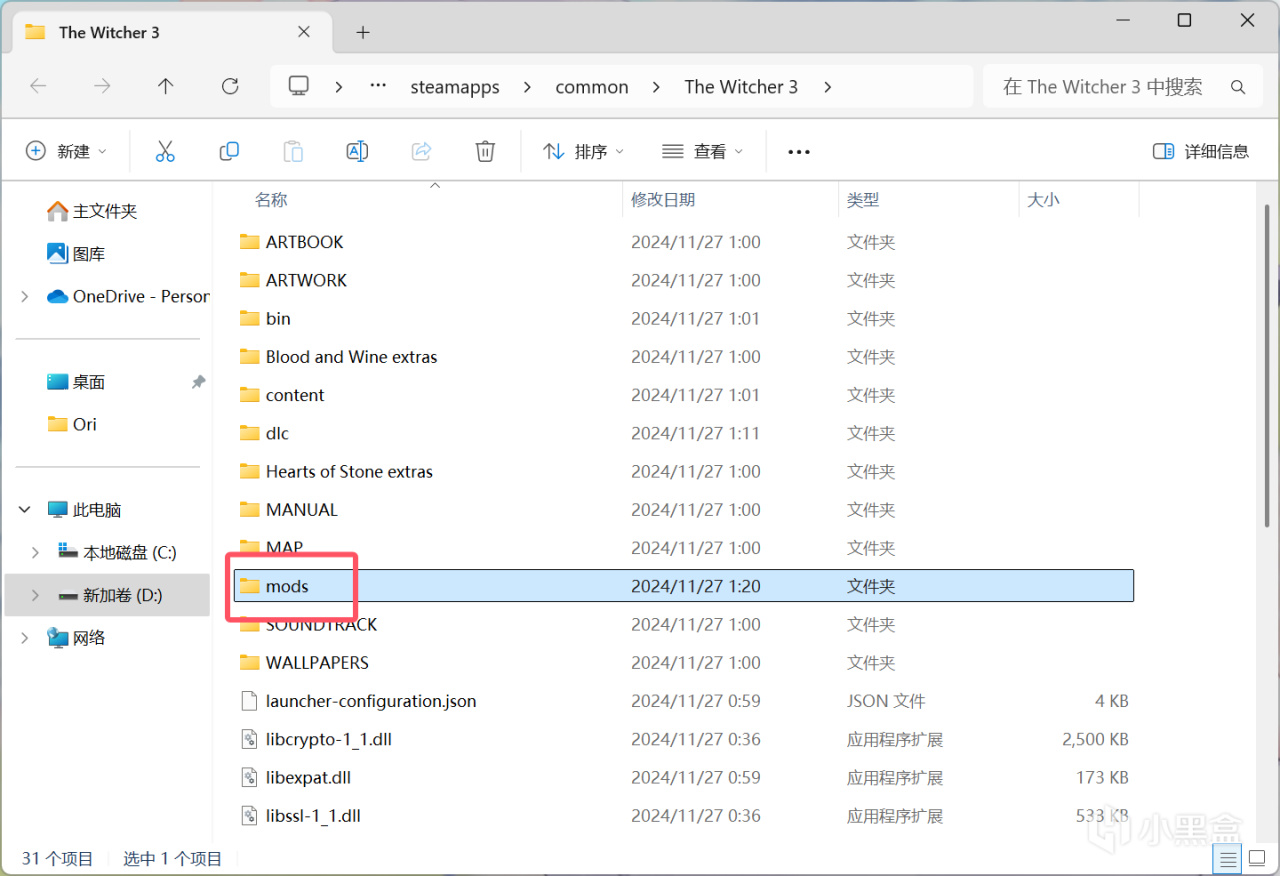Show hidden path segments via ellipsis
Screen dimensions: 1280x876
[x=378, y=86]
